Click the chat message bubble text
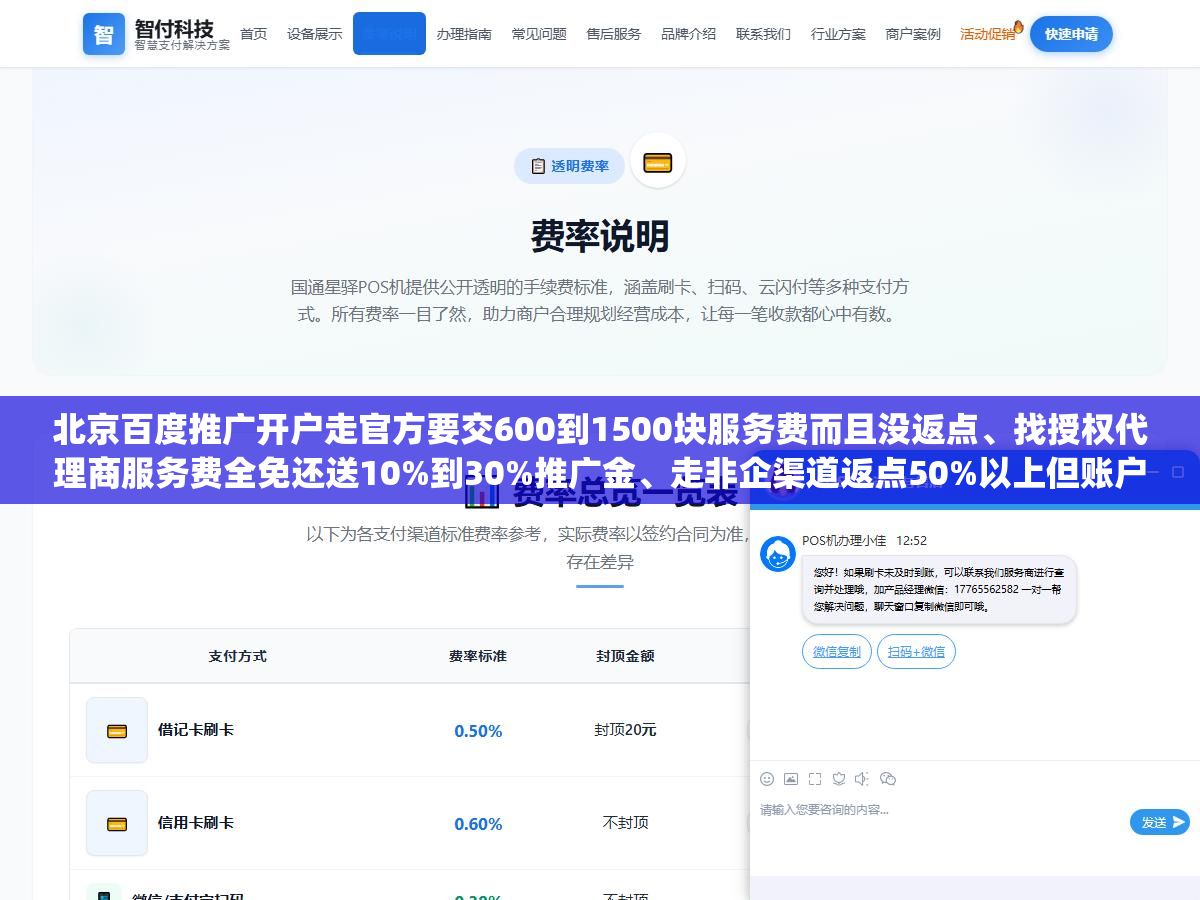The height and width of the screenshot is (900, 1200). coord(939,590)
